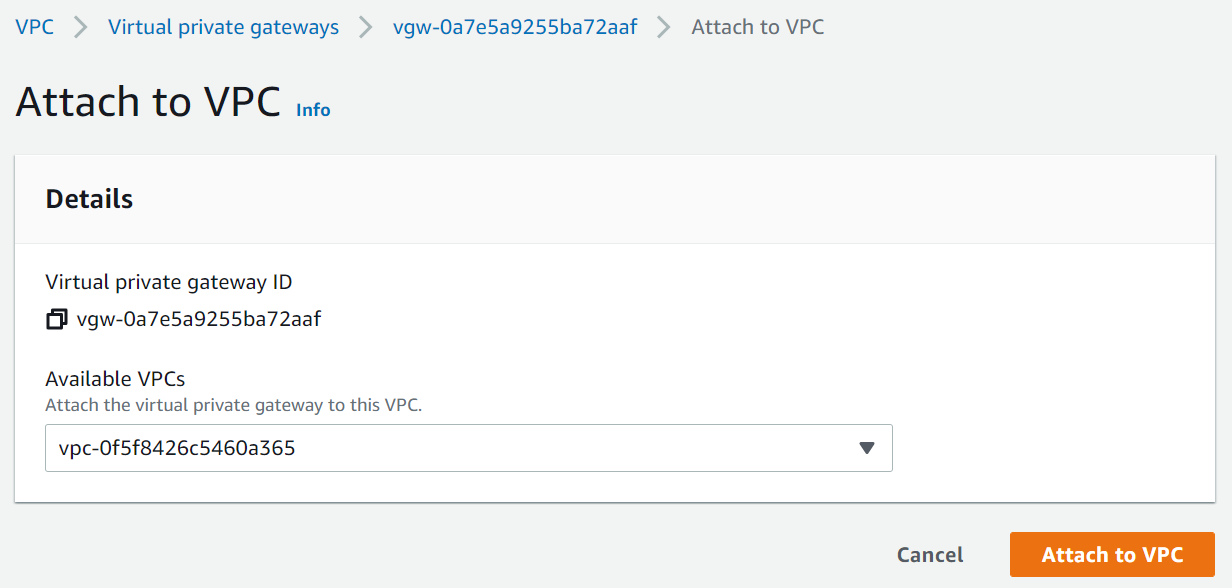
Task: Select the gateway ID text in Details
Action: (x=198, y=320)
